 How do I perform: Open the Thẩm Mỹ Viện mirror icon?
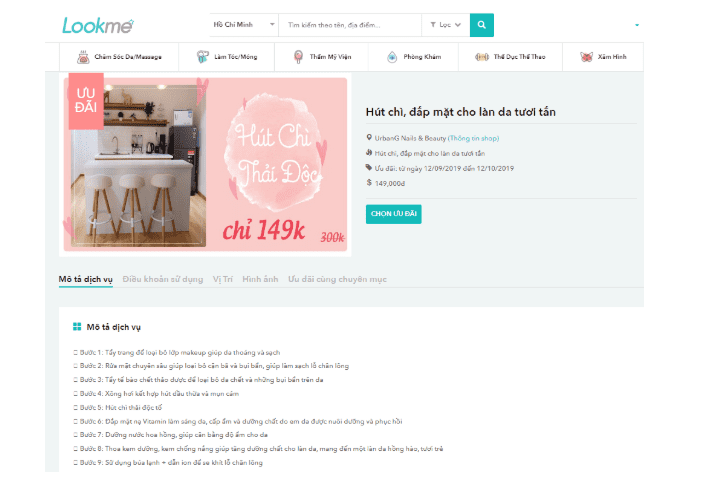point(298,57)
